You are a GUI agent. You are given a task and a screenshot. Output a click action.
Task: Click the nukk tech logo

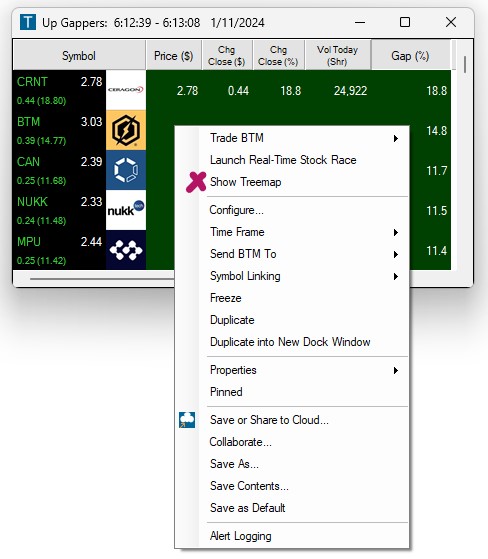click(126, 210)
